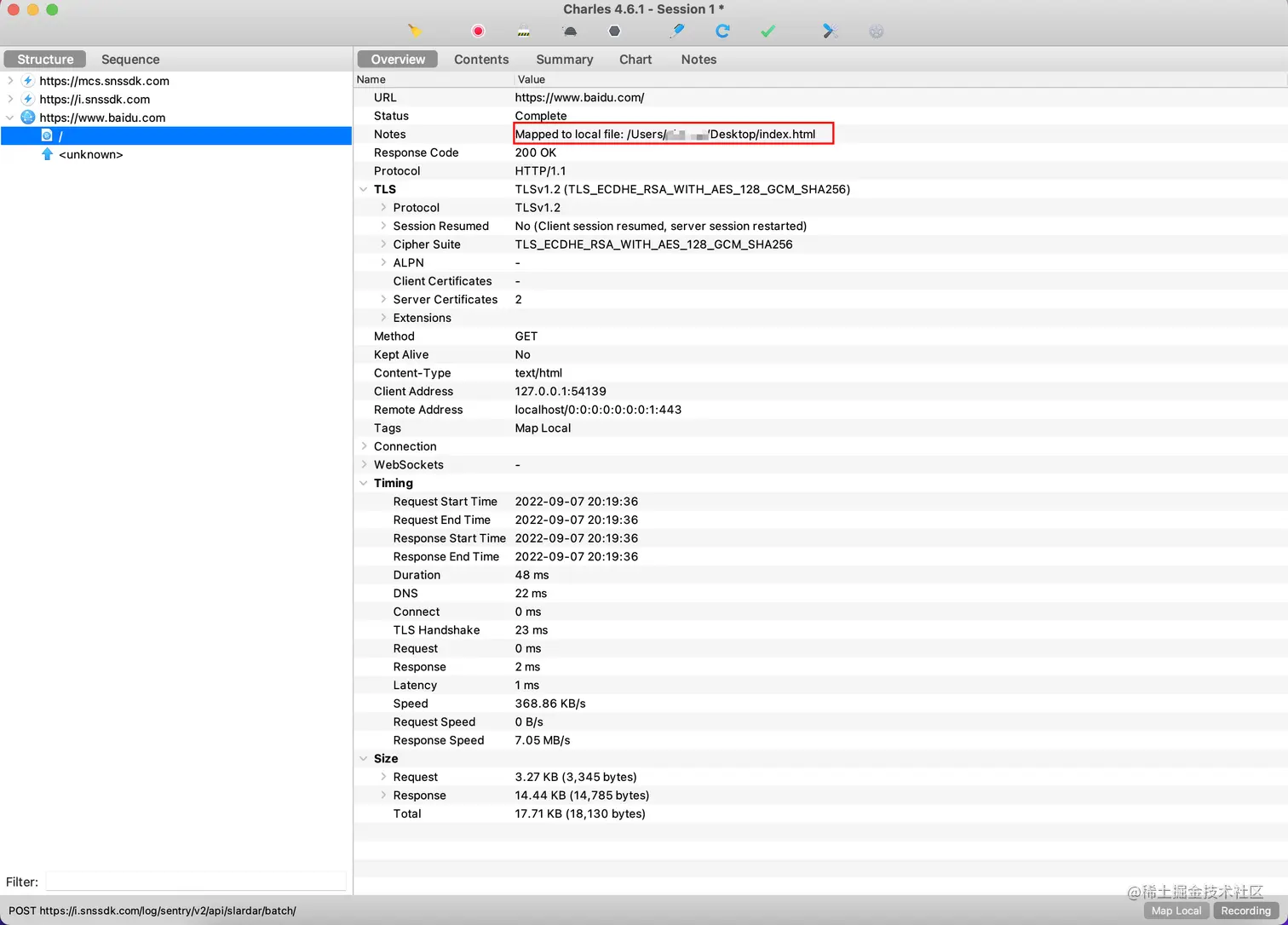The height and width of the screenshot is (925, 1288).
Task: Click the Client Address value 127.0.0.1:54139
Action: pyautogui.click(x=561, y=391)
